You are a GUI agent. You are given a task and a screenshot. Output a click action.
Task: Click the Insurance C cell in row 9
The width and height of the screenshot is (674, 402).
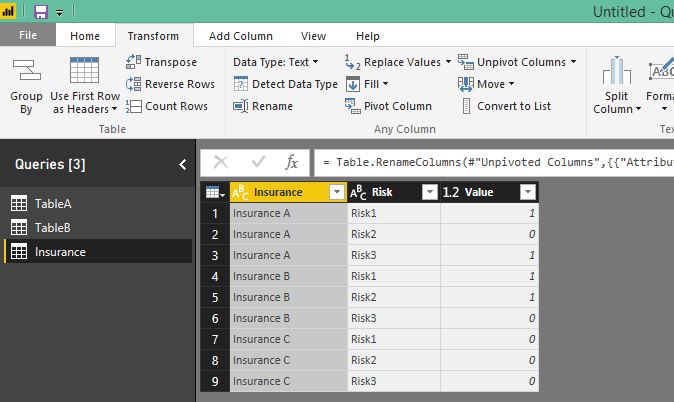[288, 381]
